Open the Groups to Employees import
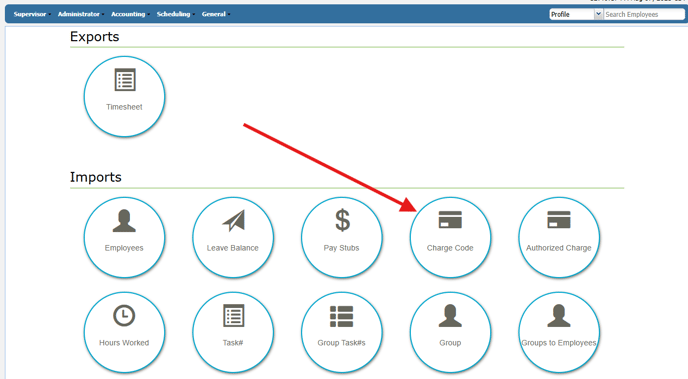688x379 pixels. click(559, 333)
